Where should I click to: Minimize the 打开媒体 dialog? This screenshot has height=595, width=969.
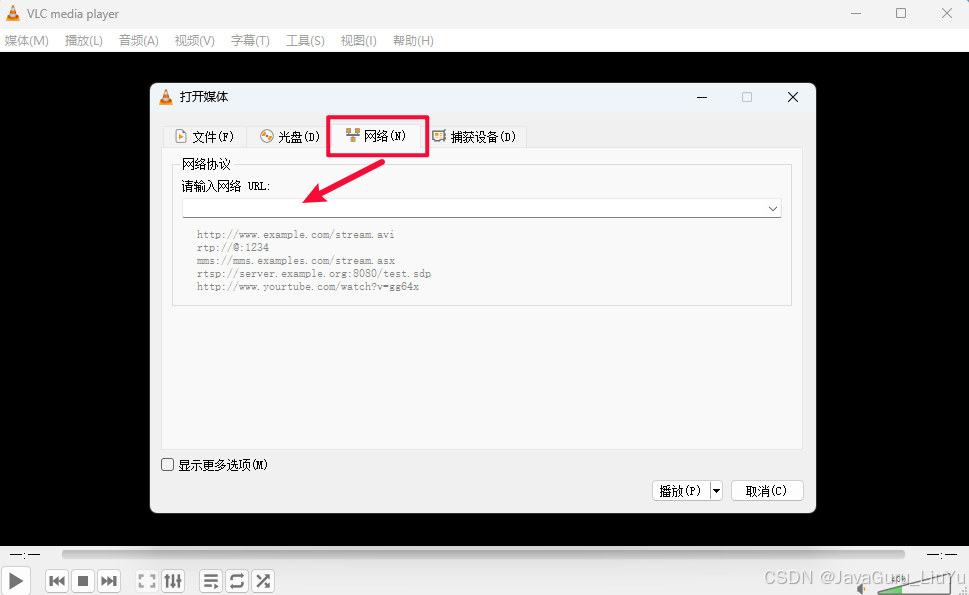click(x=702, y=97)
